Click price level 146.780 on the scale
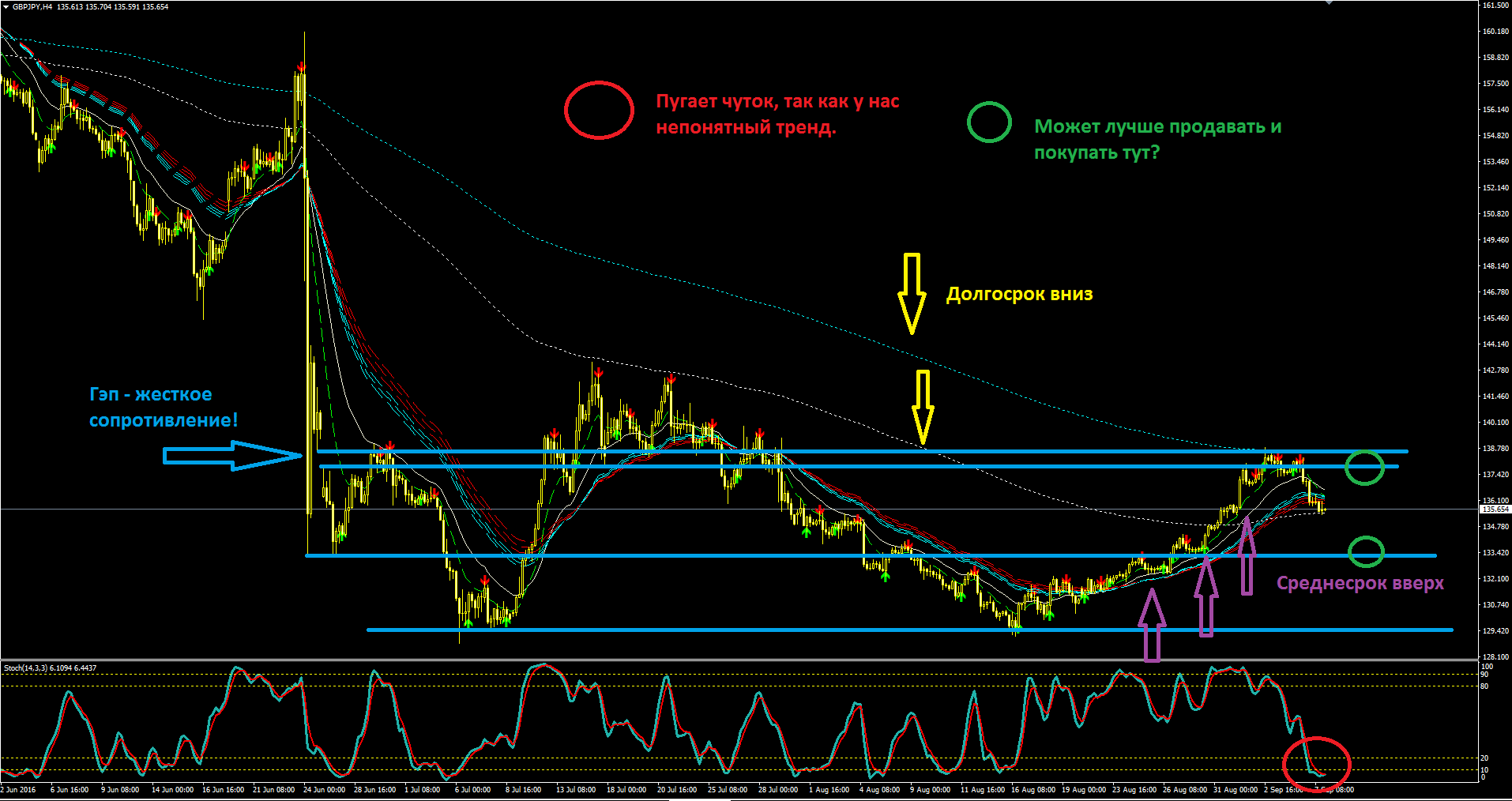Image resolution: width=1512 pixels, height=801 pixels. coord(1495,292)
